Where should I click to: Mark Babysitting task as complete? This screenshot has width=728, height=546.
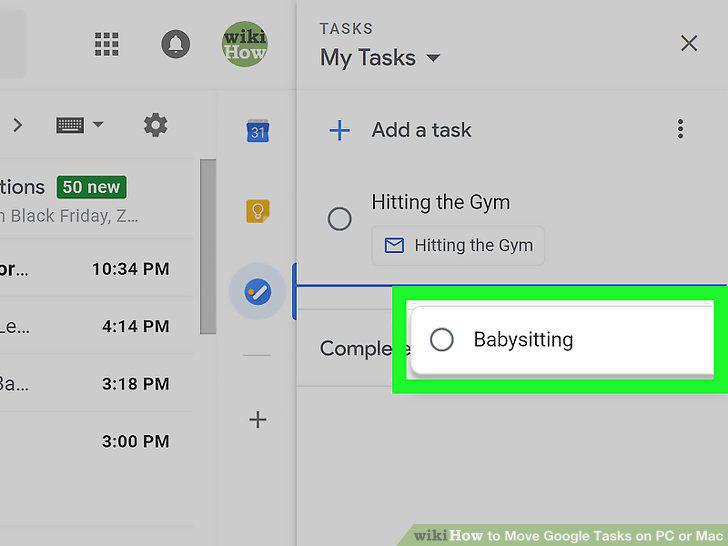[442, 340]
